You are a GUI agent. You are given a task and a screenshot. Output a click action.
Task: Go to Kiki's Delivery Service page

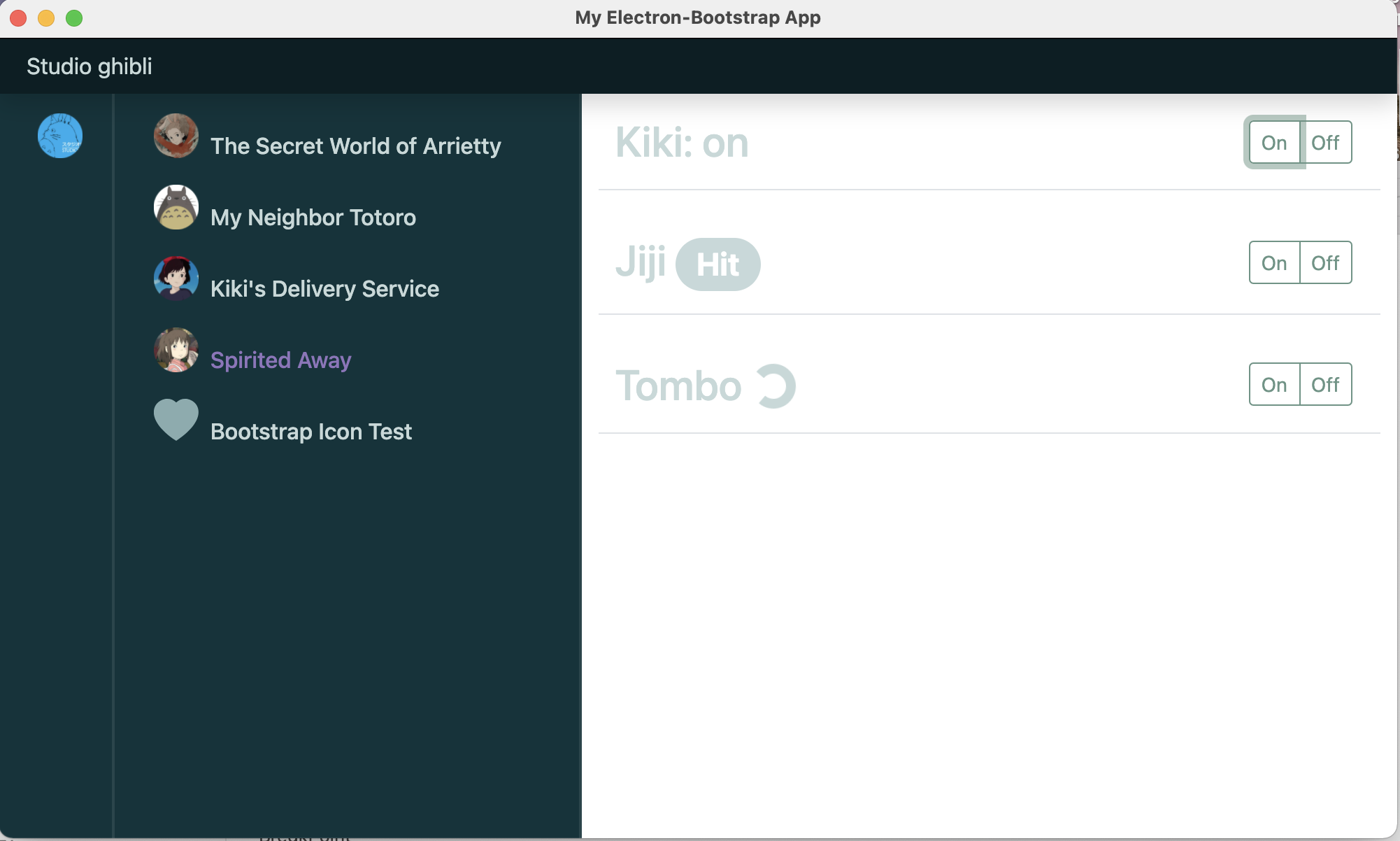click(324, 289)
